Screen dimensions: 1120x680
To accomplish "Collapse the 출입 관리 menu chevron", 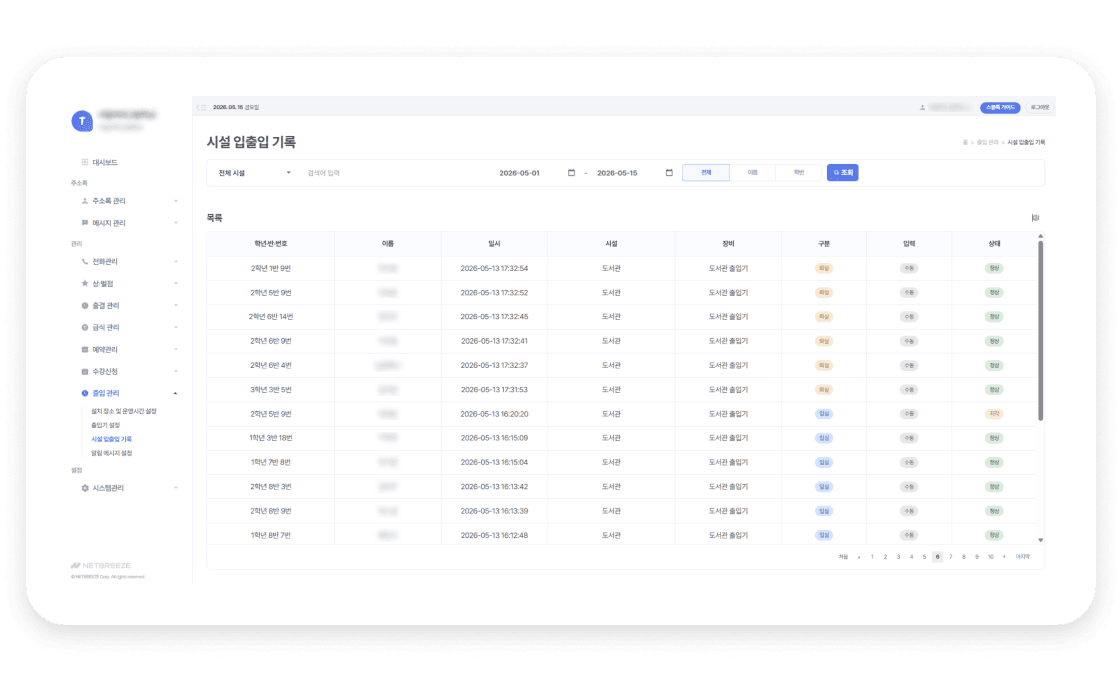I will click(x=176, y=393).
